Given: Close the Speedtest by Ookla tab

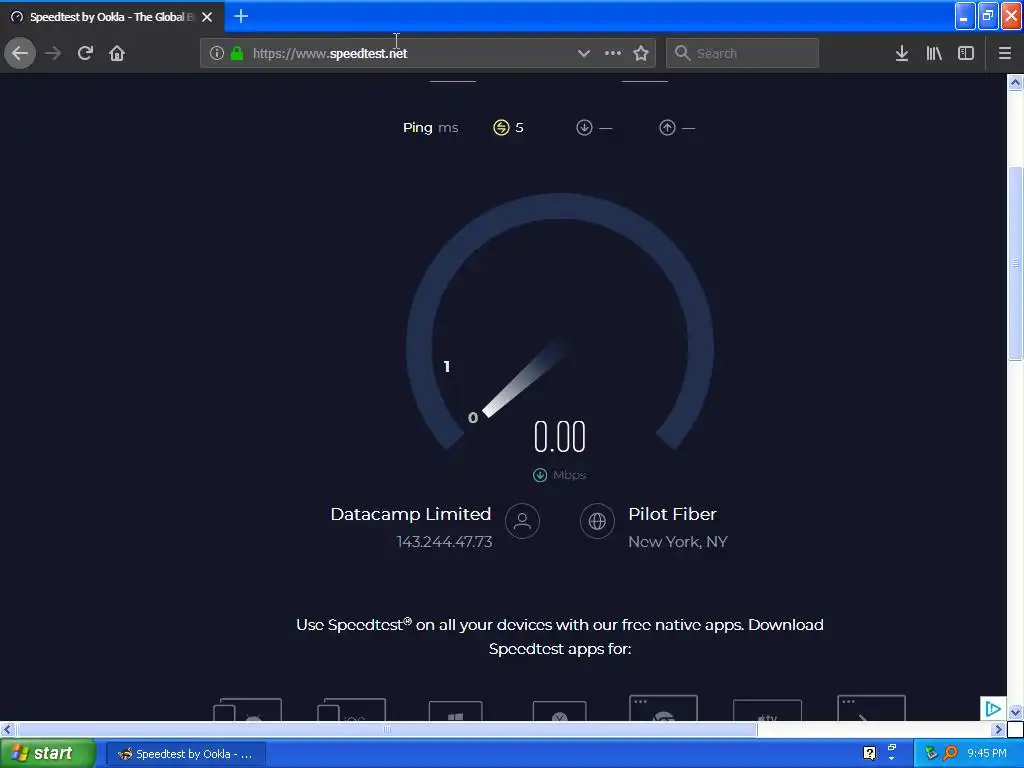Looking at the screenshot, I should tap(207, 17).
